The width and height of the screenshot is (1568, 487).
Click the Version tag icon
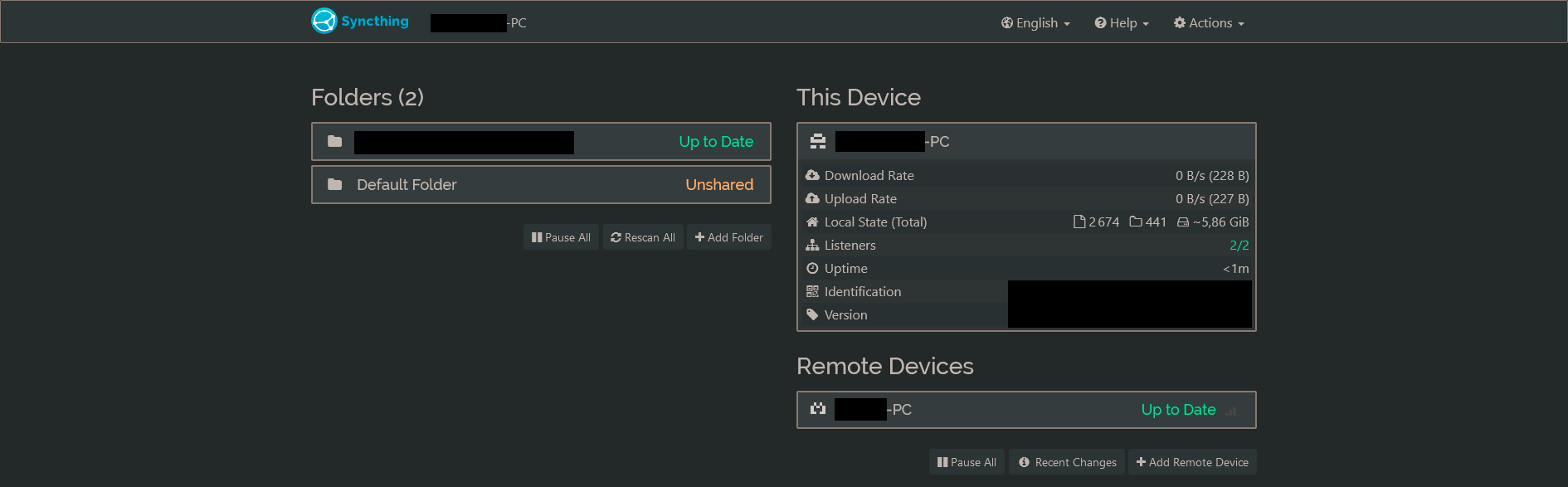coord(812,314)
